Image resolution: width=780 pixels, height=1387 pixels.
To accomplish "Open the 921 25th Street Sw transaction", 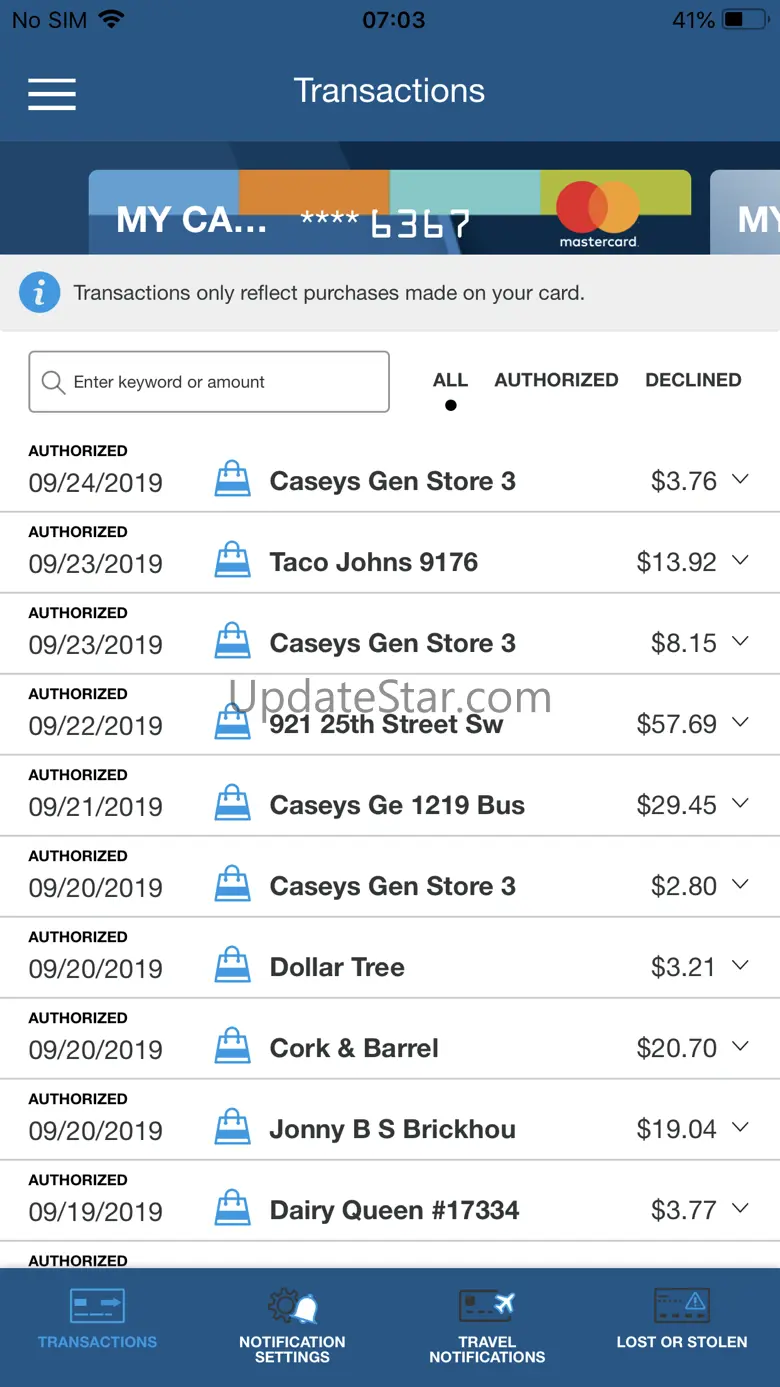I will click(x=386, y=724).
